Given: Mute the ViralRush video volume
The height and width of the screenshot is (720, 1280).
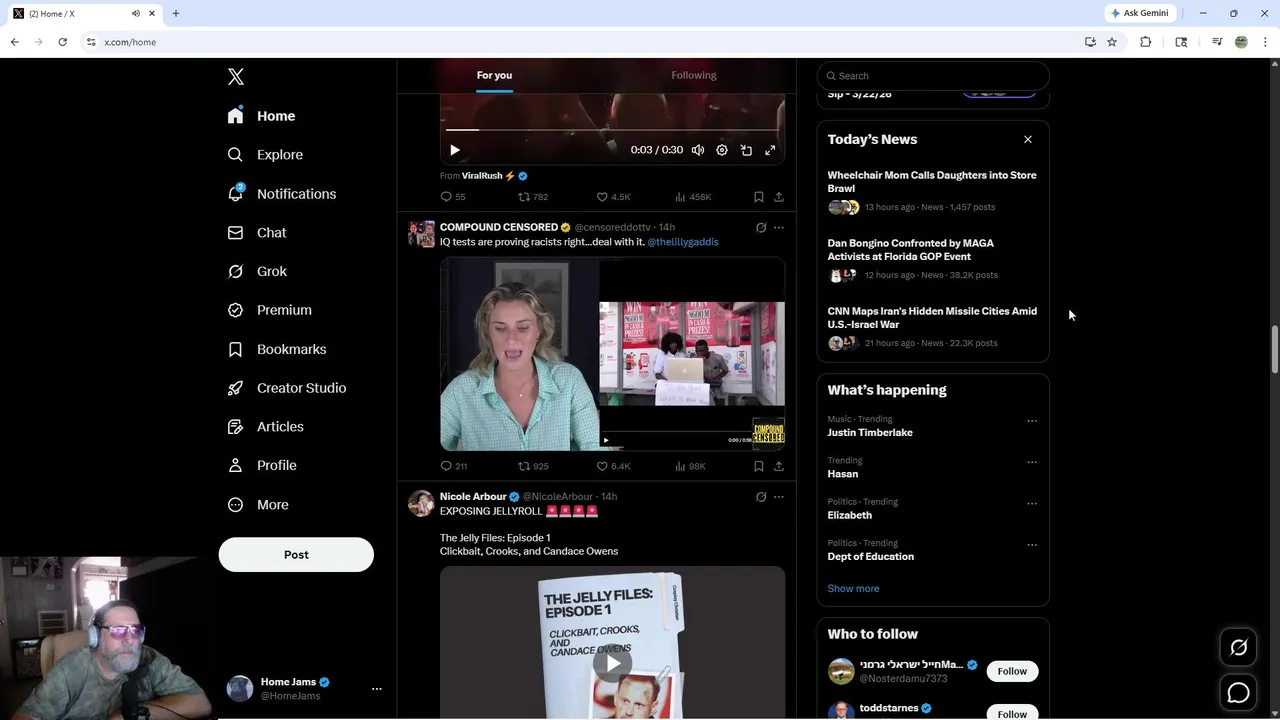Looking at the screenshot, I should point(698,150).
